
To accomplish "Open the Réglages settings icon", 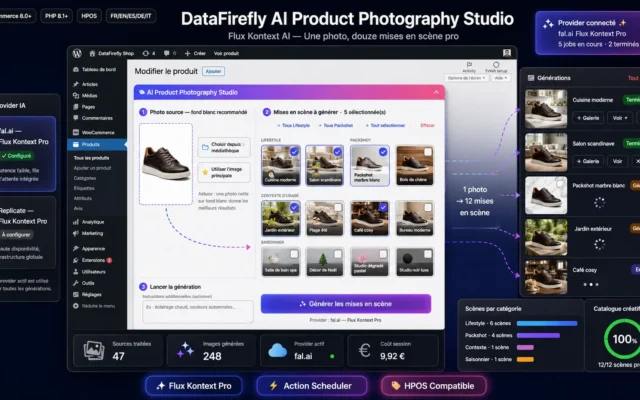I will [x=76, y=295].
